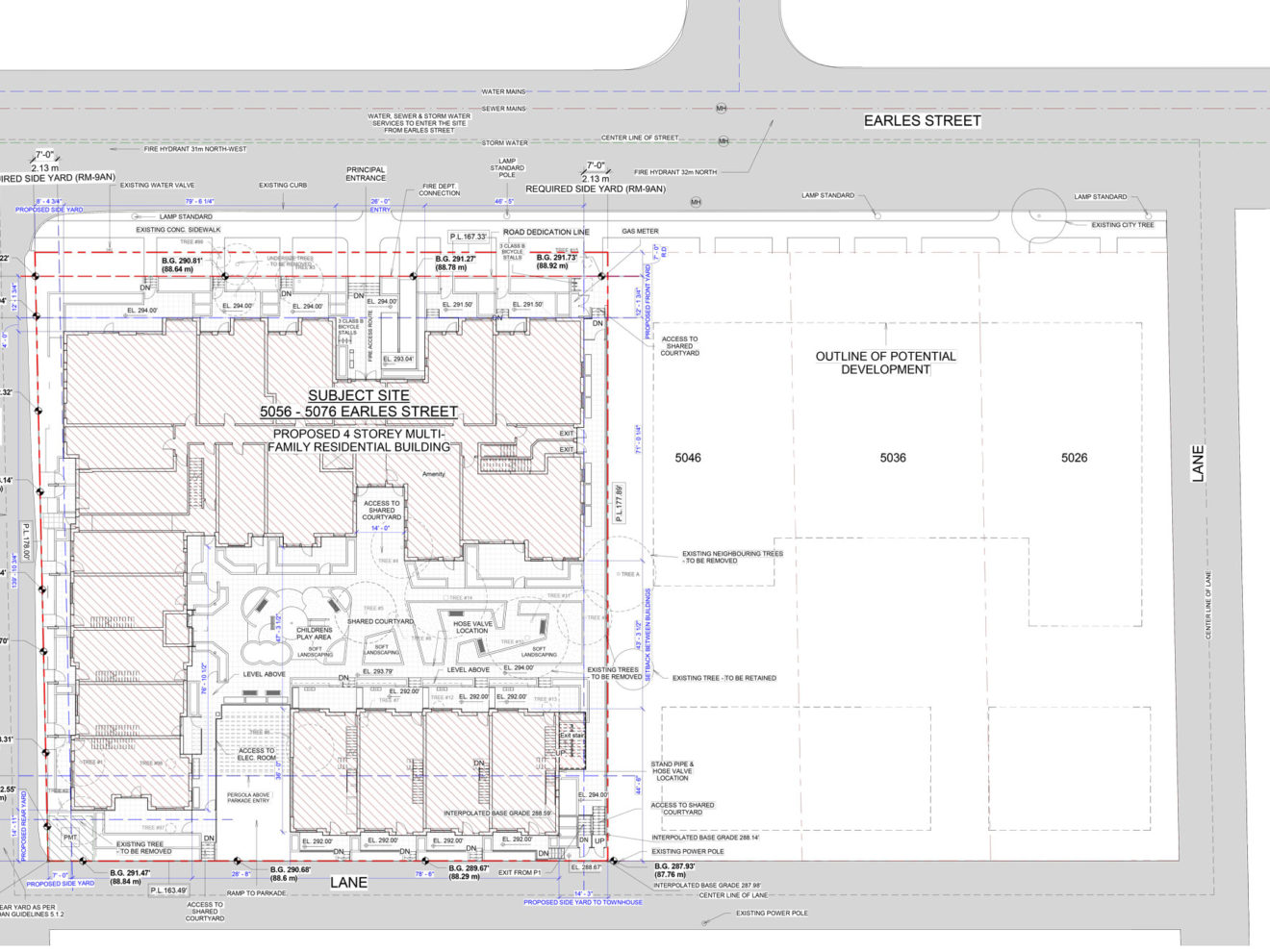Click the PMT box near the rear yard
This screenshot has height=952, width=1270.
(70, 838)
